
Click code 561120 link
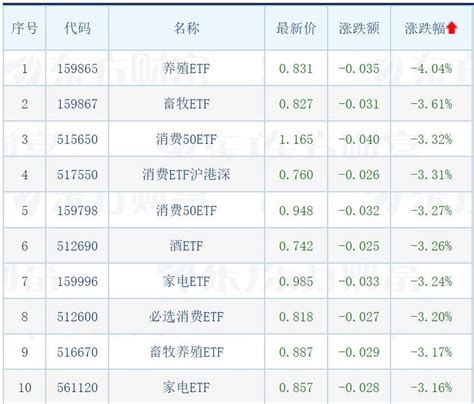(x=77, y=388)
